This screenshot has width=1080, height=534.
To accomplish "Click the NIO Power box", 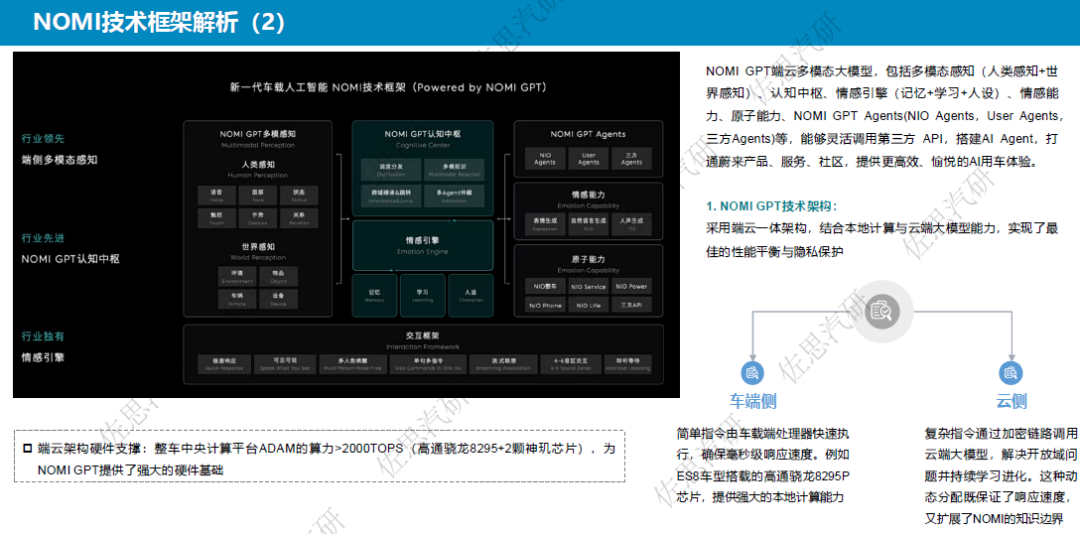I will 631,286.
